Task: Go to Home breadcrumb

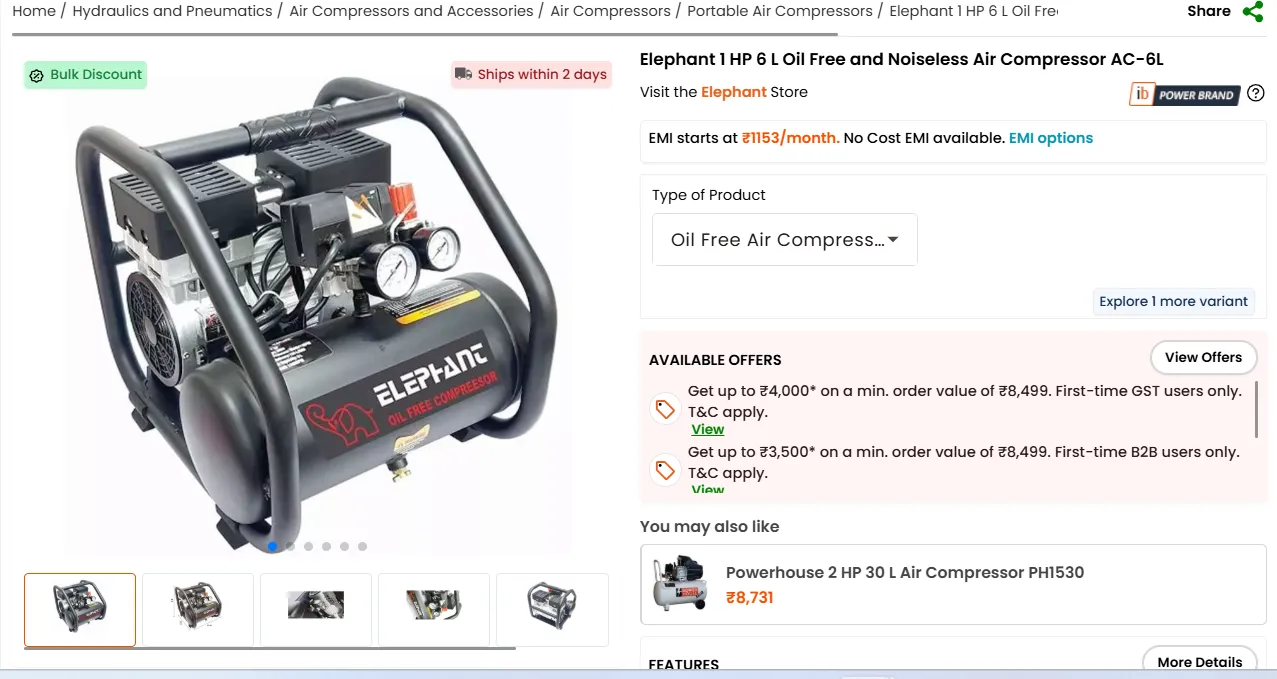Action: (34, 11)
